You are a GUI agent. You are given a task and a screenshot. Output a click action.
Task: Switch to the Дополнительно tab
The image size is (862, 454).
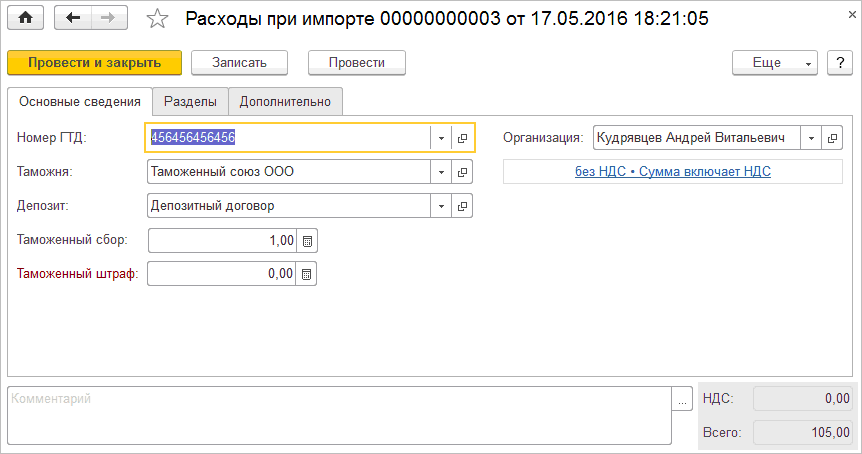pyautogui.click(x=285, y=101)
